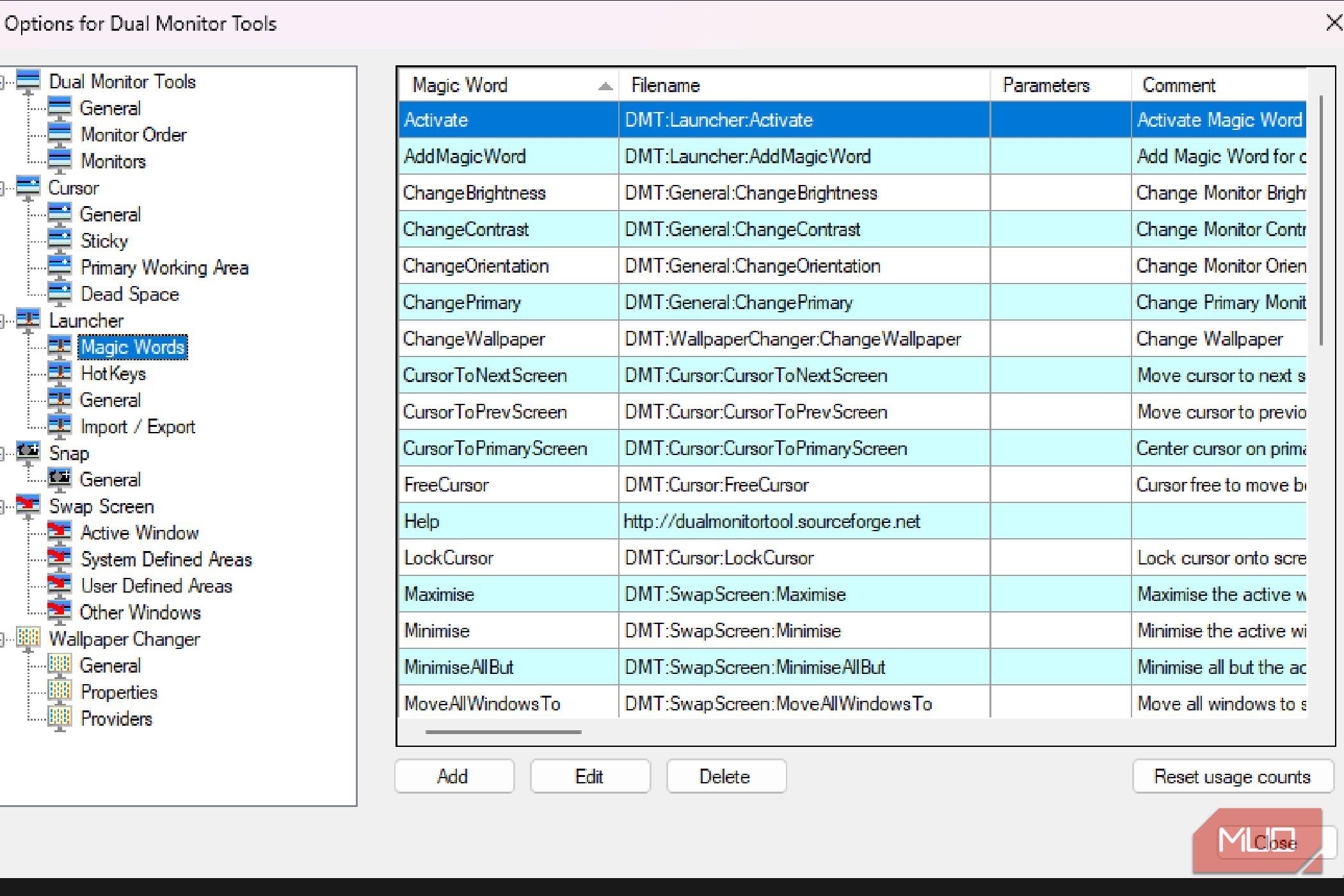The width and height of the screenshot is (1344, 896).
Task: Select Primary Working Area in tree
Action: (164, 268)
